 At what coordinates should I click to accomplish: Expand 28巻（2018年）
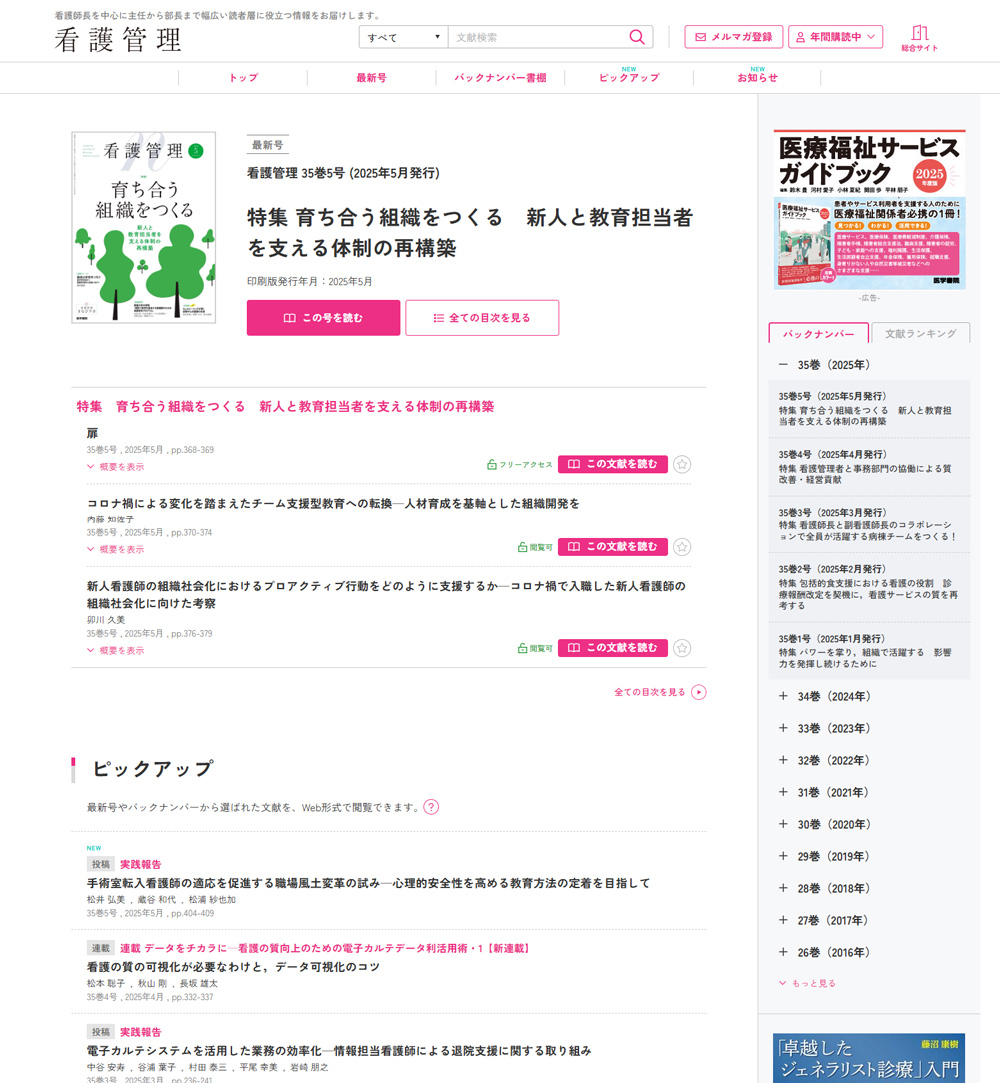[782, 888]
